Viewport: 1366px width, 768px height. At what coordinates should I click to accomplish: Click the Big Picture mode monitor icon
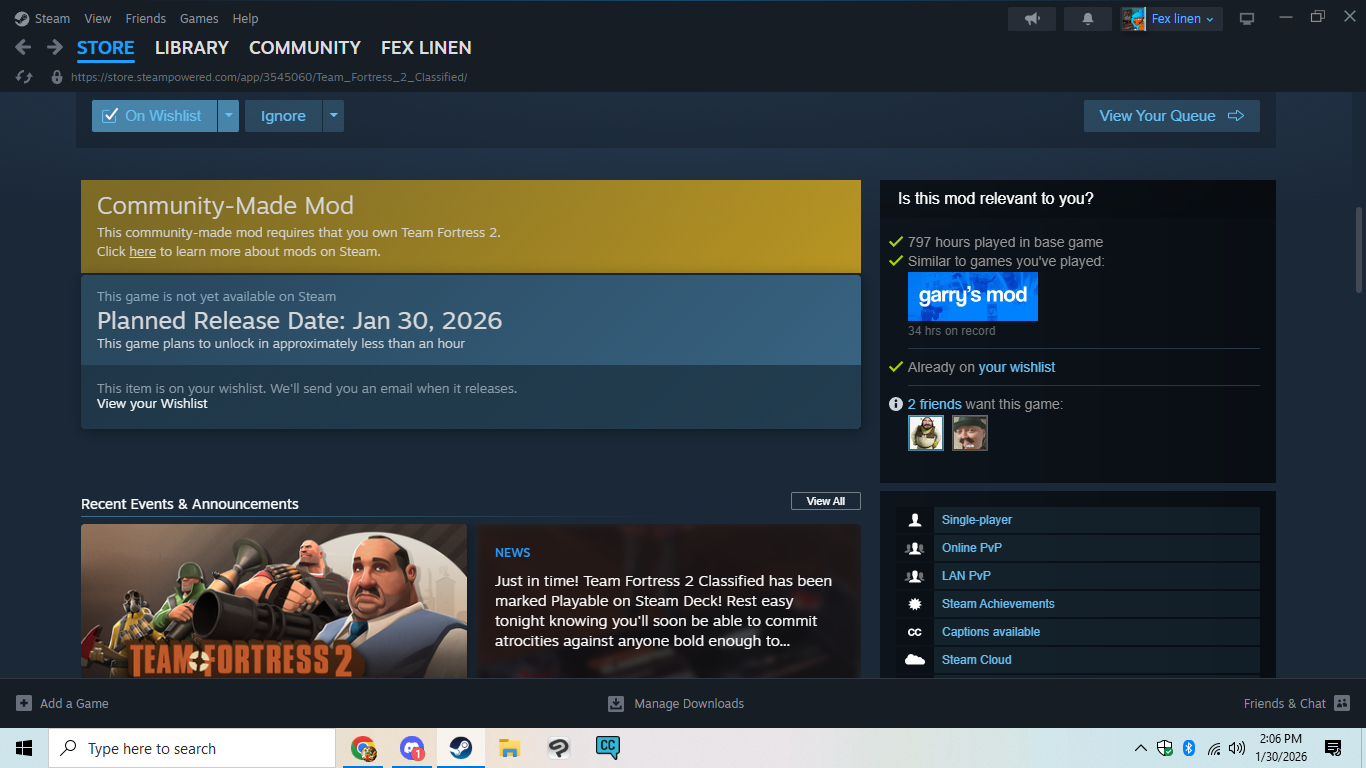(x=1247, y=19)
